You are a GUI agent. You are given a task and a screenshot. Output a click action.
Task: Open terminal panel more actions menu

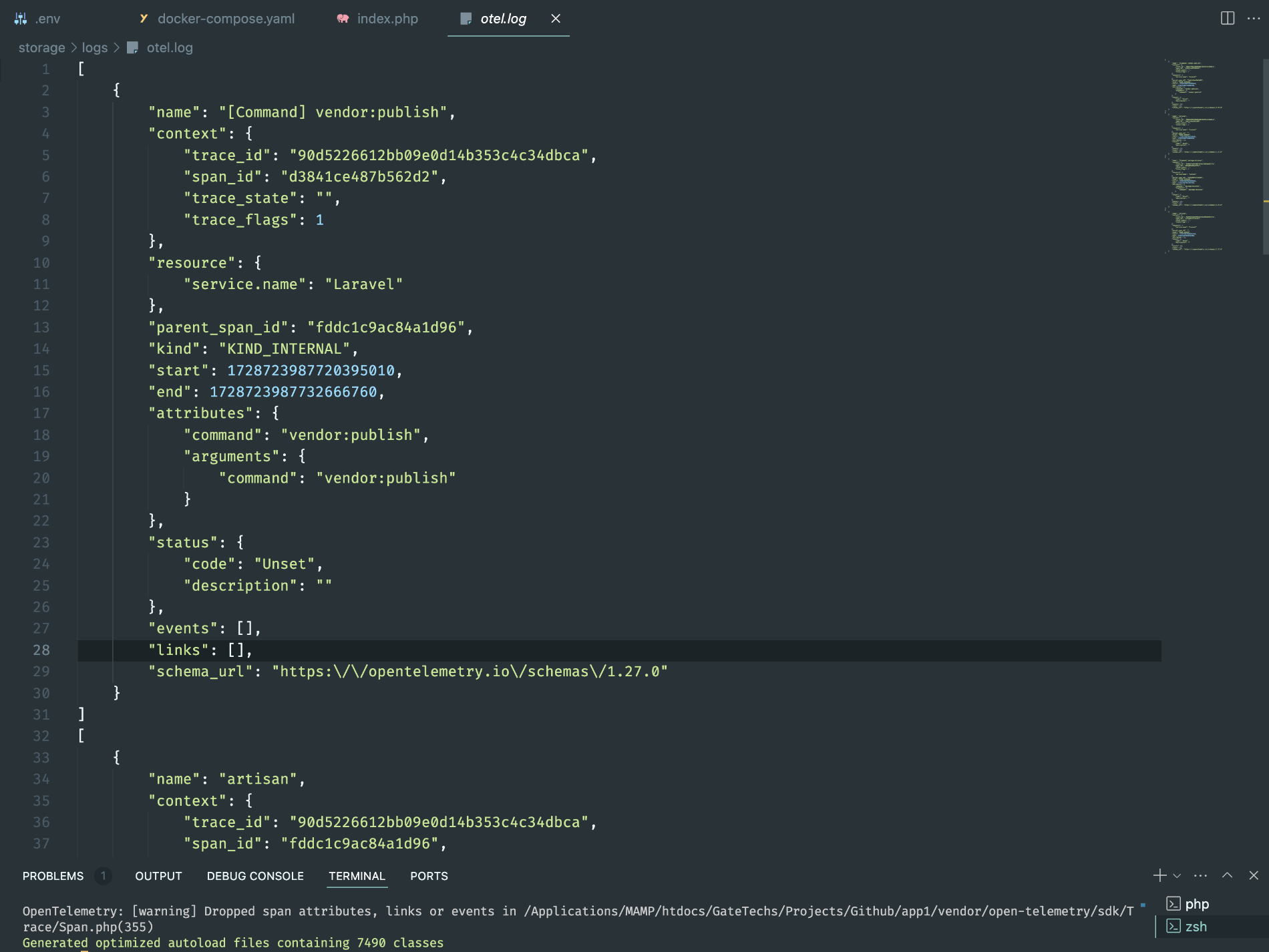[1201, 875]
